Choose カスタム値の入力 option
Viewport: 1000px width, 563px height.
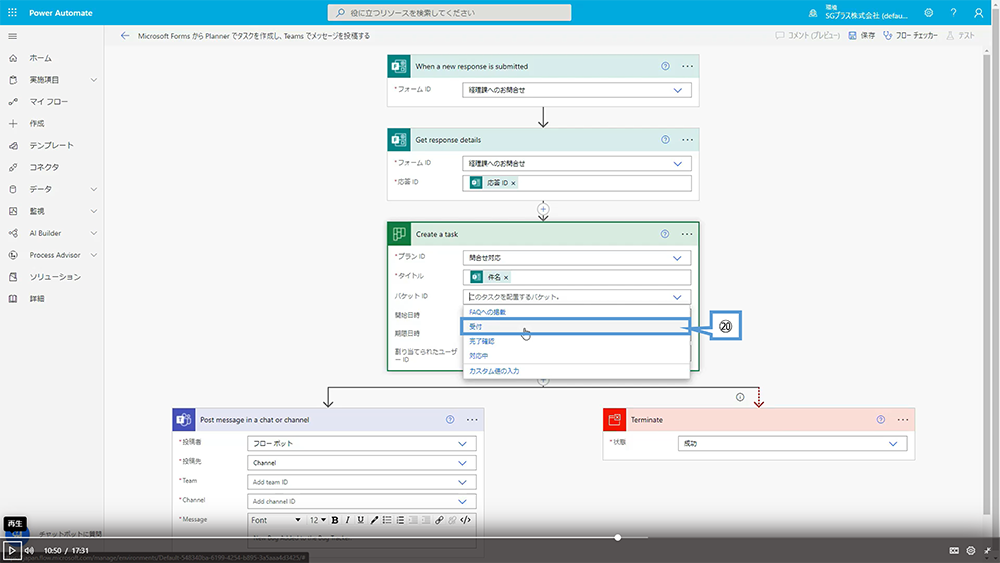point(577,371)
